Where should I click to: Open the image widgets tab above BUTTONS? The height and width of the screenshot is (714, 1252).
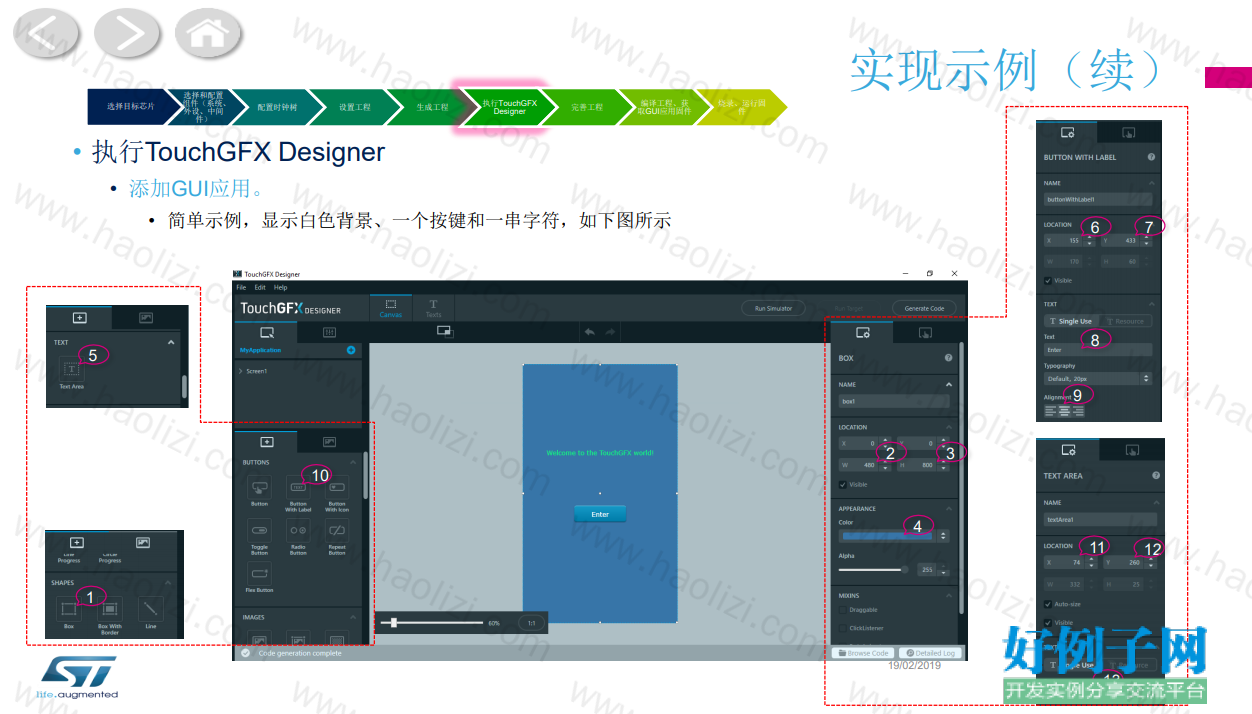[330, 441]
